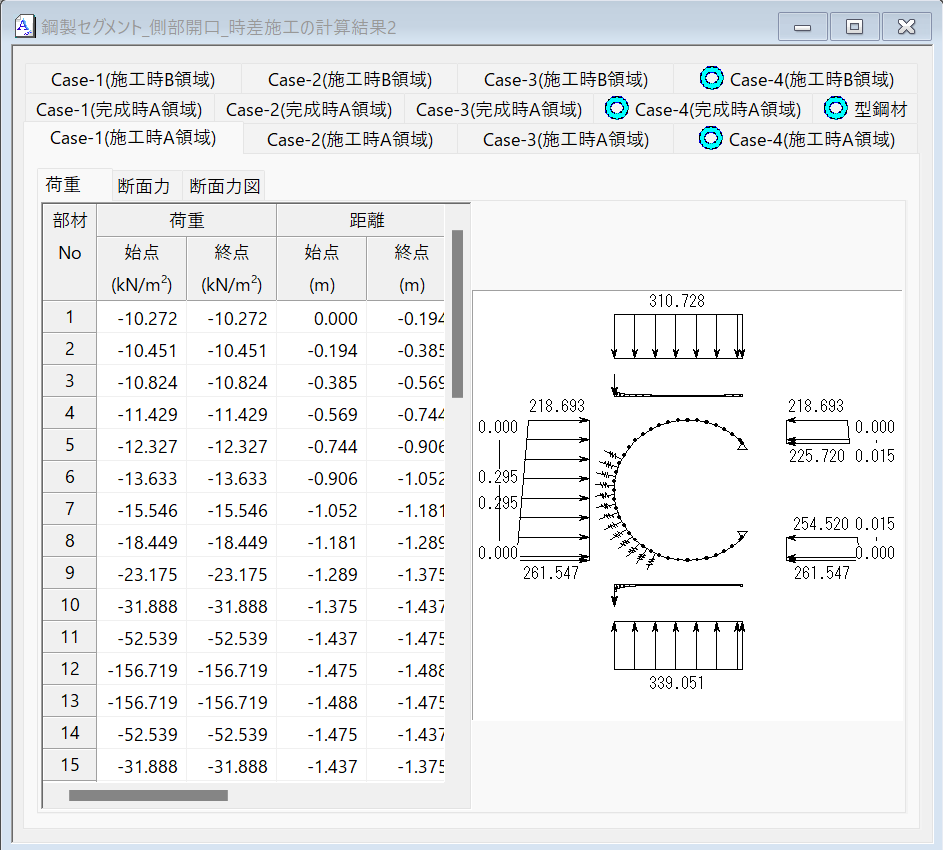This screenshot has width=943, height=850.
Task: Select the Case-1(完成時A領域) tab
Action: 119,109
